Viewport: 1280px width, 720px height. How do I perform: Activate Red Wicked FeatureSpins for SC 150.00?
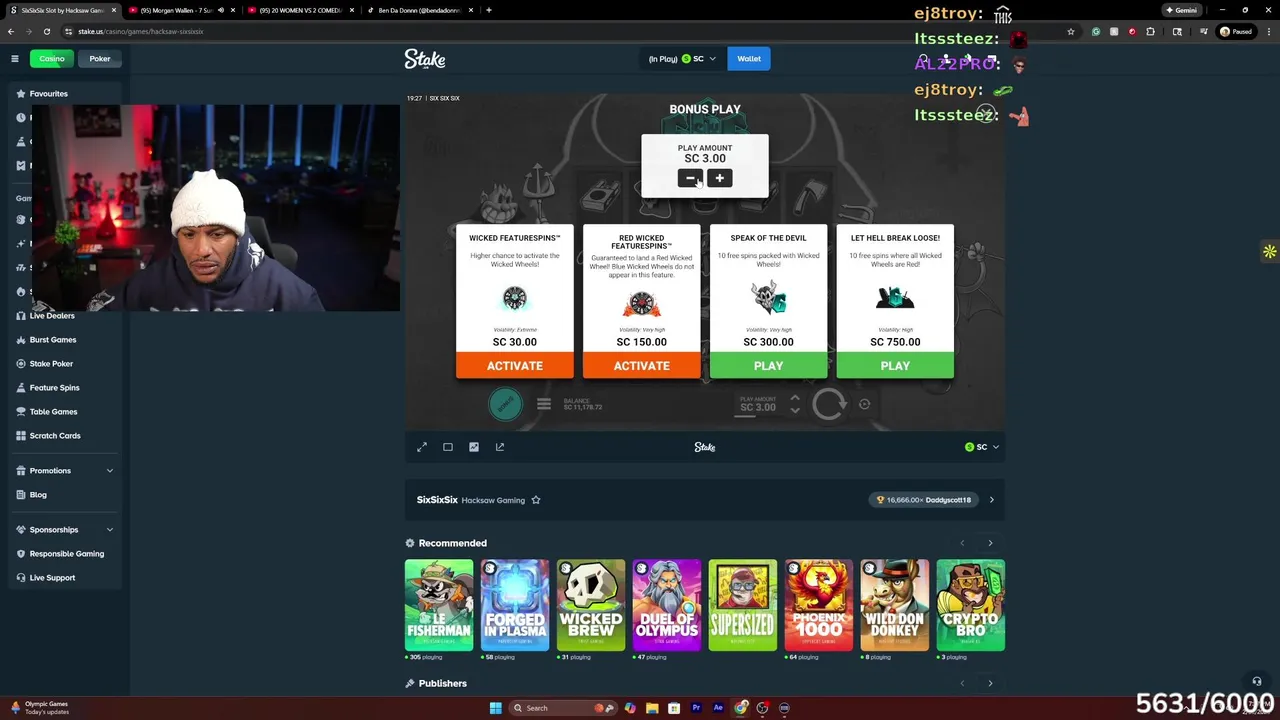642,366
